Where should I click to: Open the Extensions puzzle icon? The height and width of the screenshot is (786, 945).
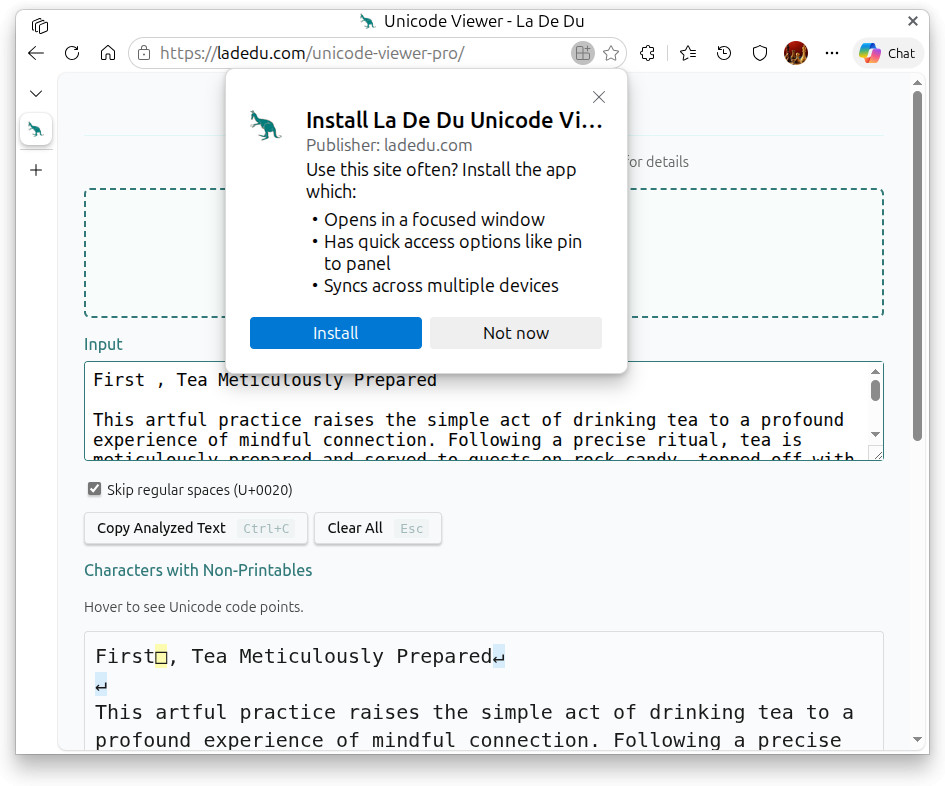click(x=647, y=53)
